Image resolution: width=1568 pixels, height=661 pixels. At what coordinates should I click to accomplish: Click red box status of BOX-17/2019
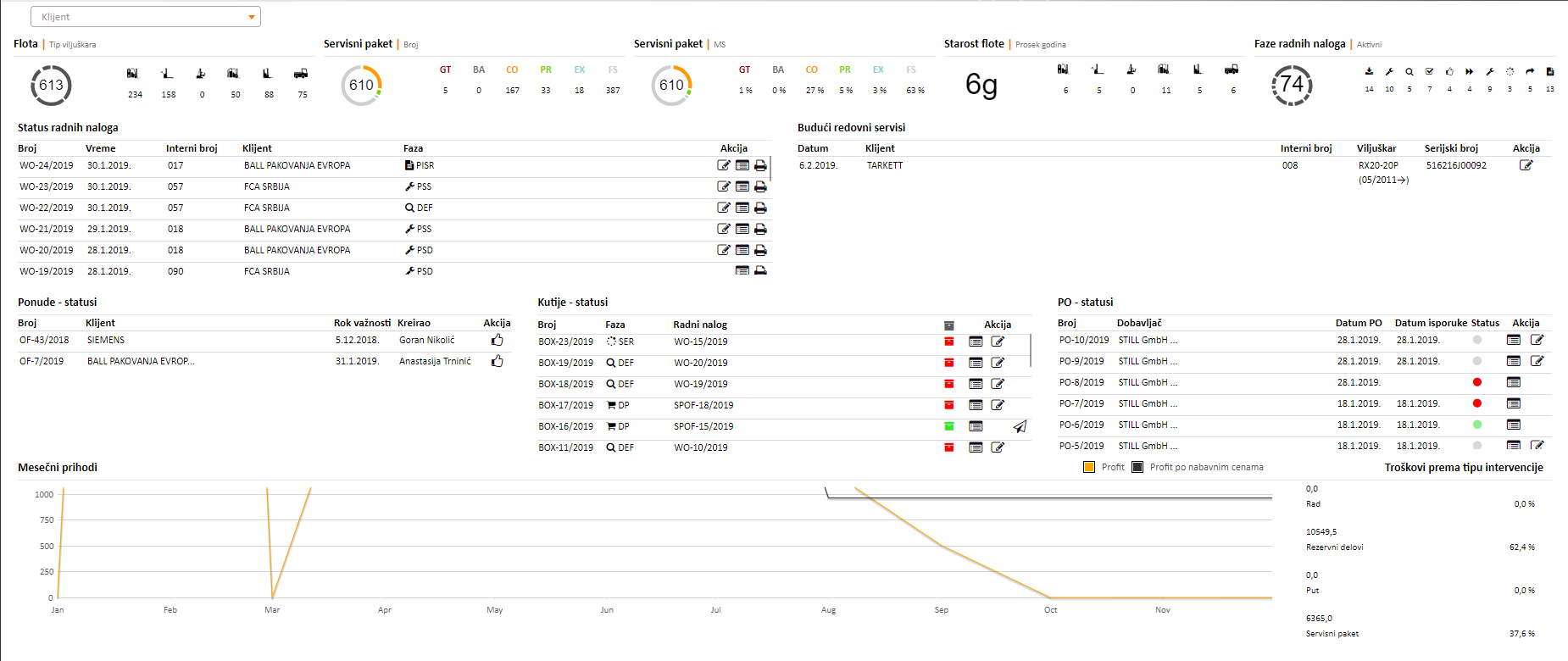click(949, 405)
